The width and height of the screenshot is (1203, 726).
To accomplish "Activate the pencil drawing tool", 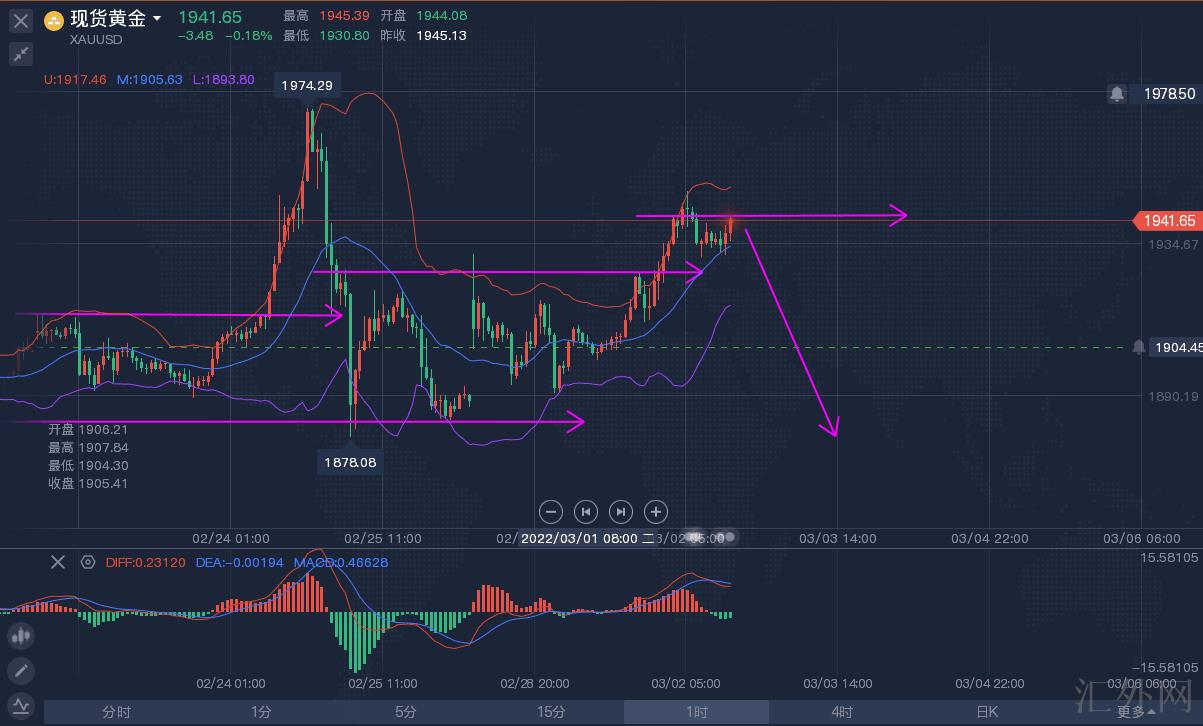I will 20,670.
